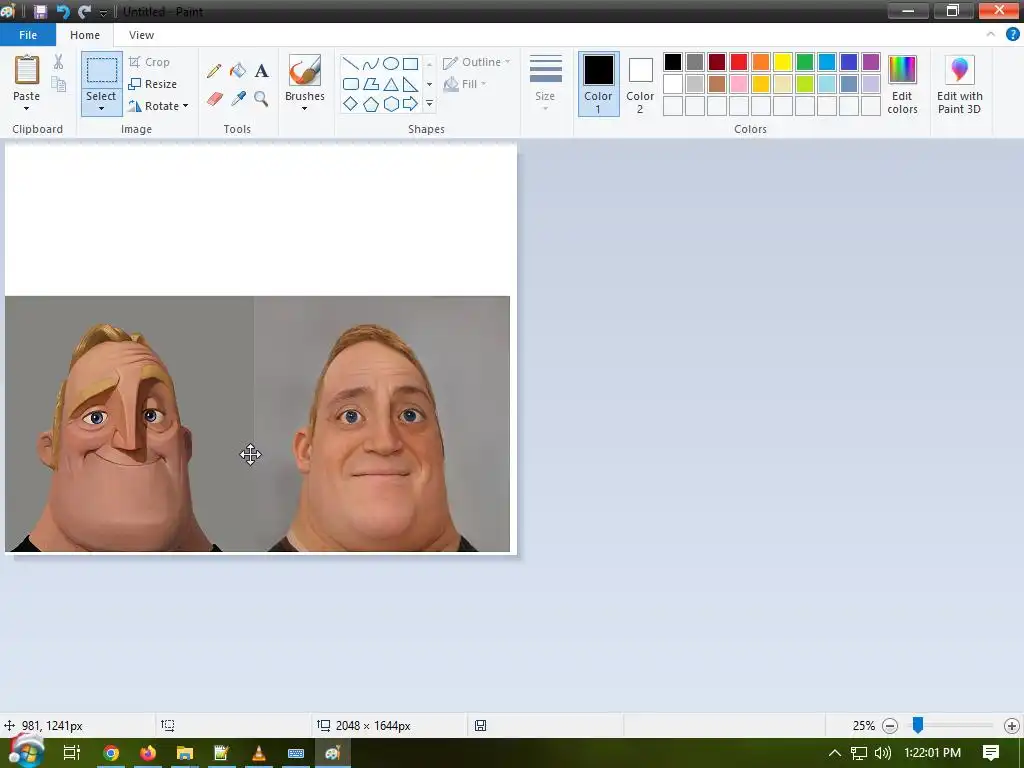Choose the Diamond shape
The height and width of the screenshot is (768, 1024).
[351, 104]
